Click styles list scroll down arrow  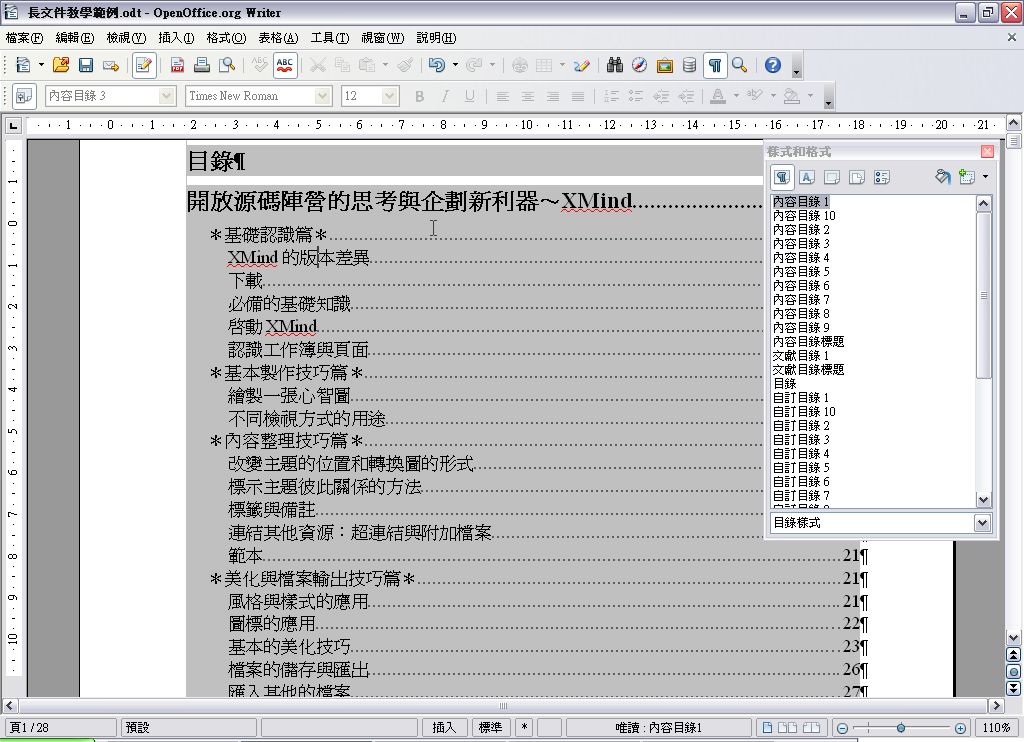(x=984, y=500)
